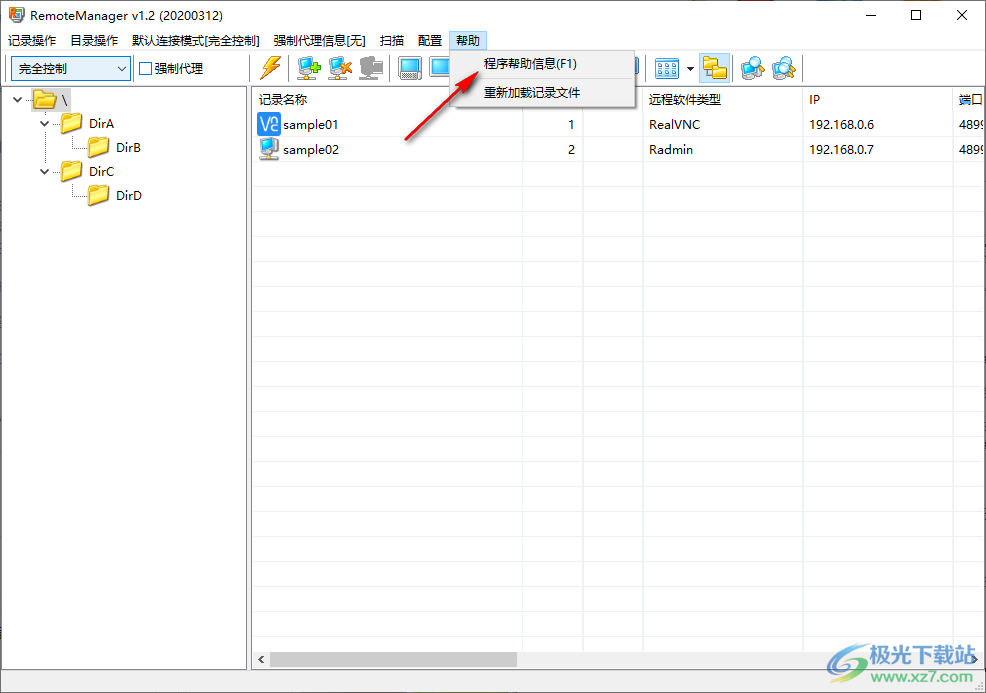Viewport: 986px width, 693px height.
Task: Click the root open folder icon
Action: (x=45, y=99)
